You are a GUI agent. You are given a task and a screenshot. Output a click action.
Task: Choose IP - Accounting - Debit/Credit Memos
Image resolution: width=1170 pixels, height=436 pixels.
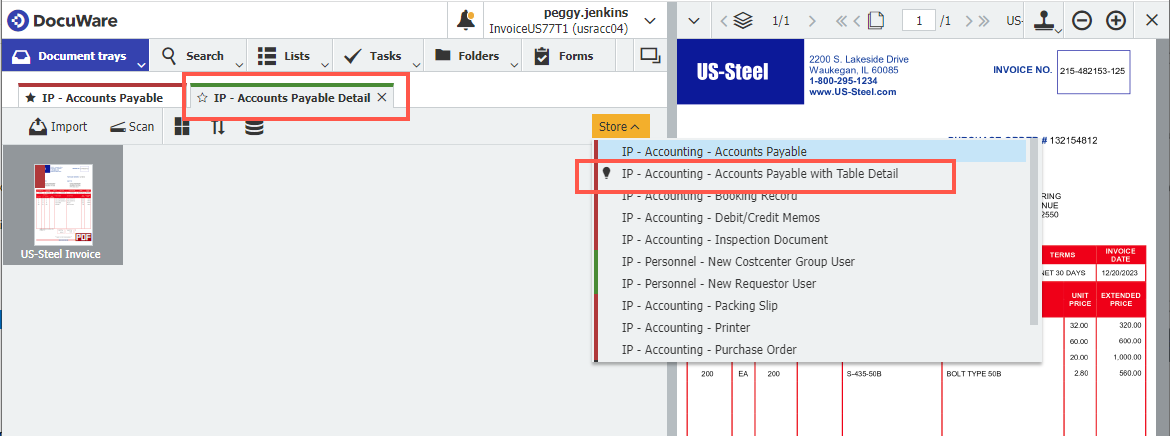[x=811, y=218]
